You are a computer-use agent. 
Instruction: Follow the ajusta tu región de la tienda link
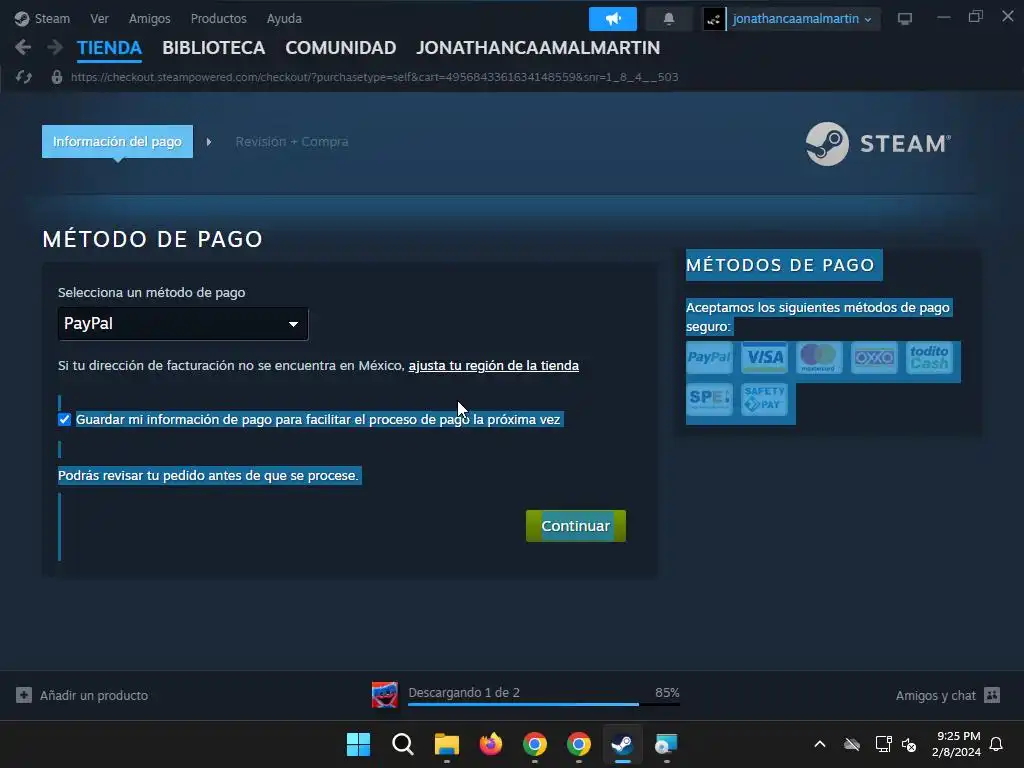pos(494,366)
